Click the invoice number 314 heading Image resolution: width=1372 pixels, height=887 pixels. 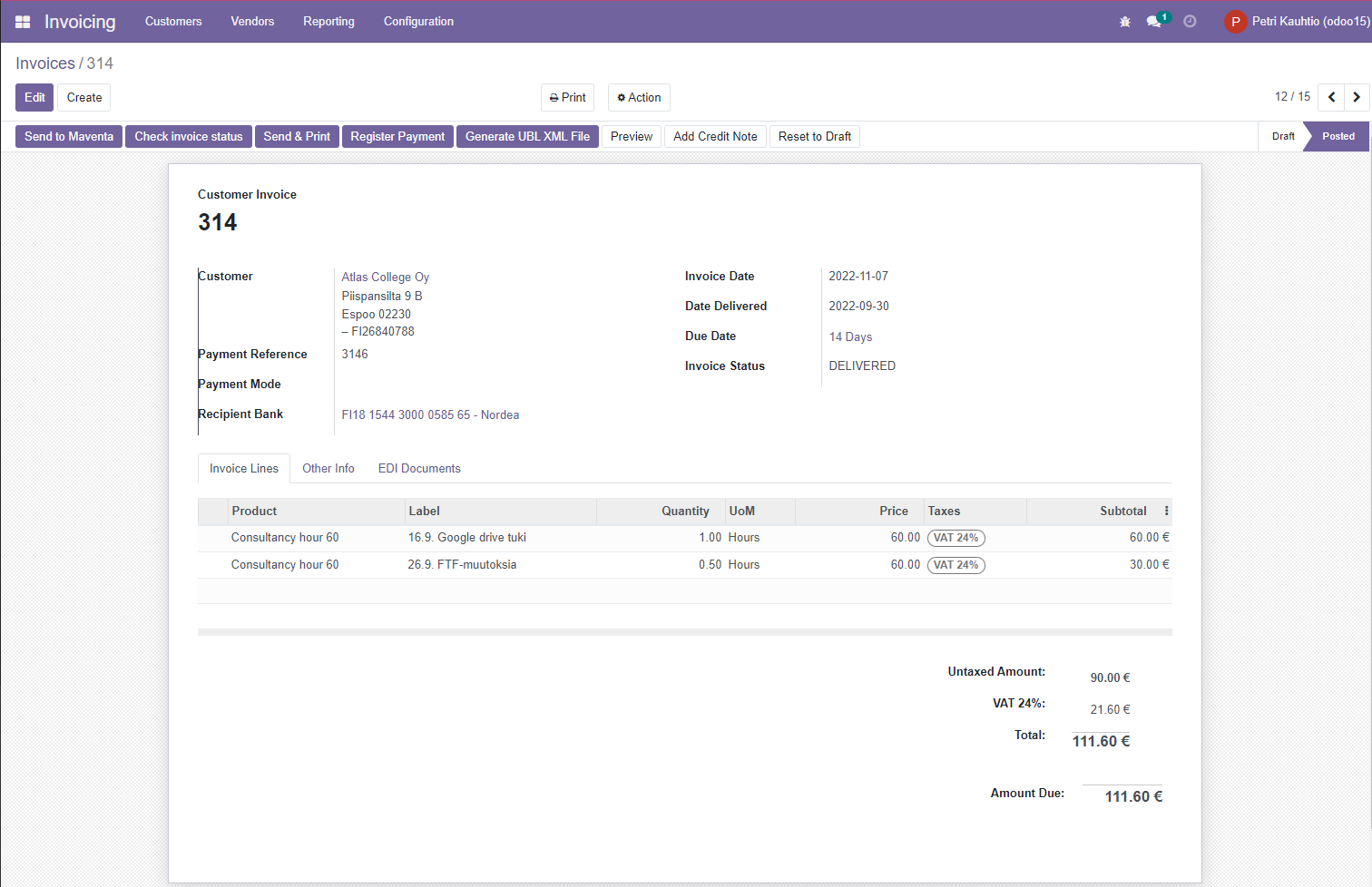coord(218,223)
